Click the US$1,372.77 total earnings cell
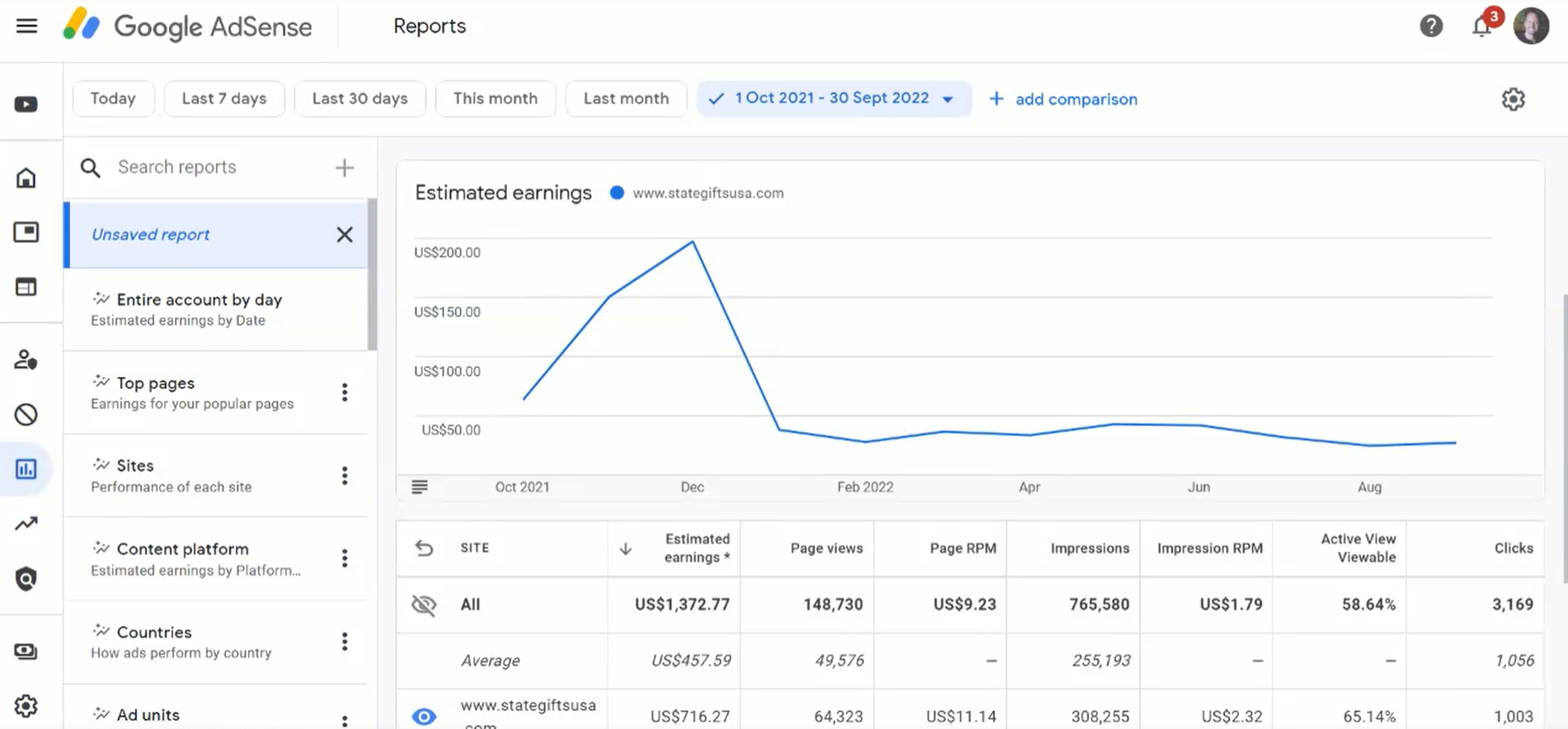The image size is (1568, 729). [682, 604]
